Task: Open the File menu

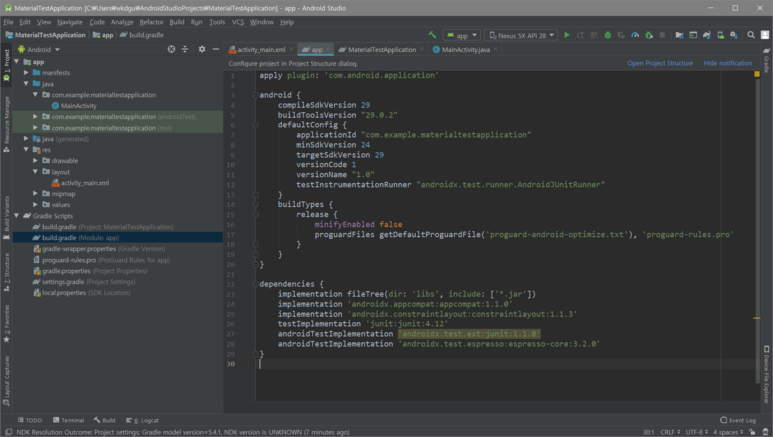Action: 8,22
